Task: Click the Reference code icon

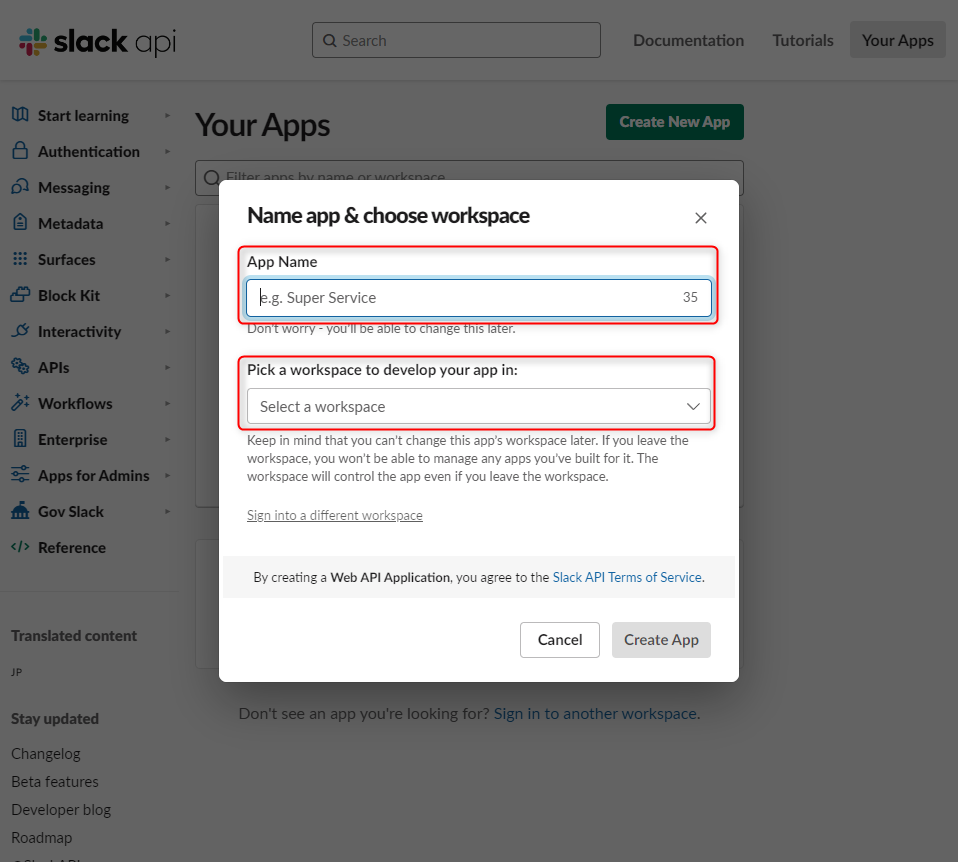Action: coord(20,547)
